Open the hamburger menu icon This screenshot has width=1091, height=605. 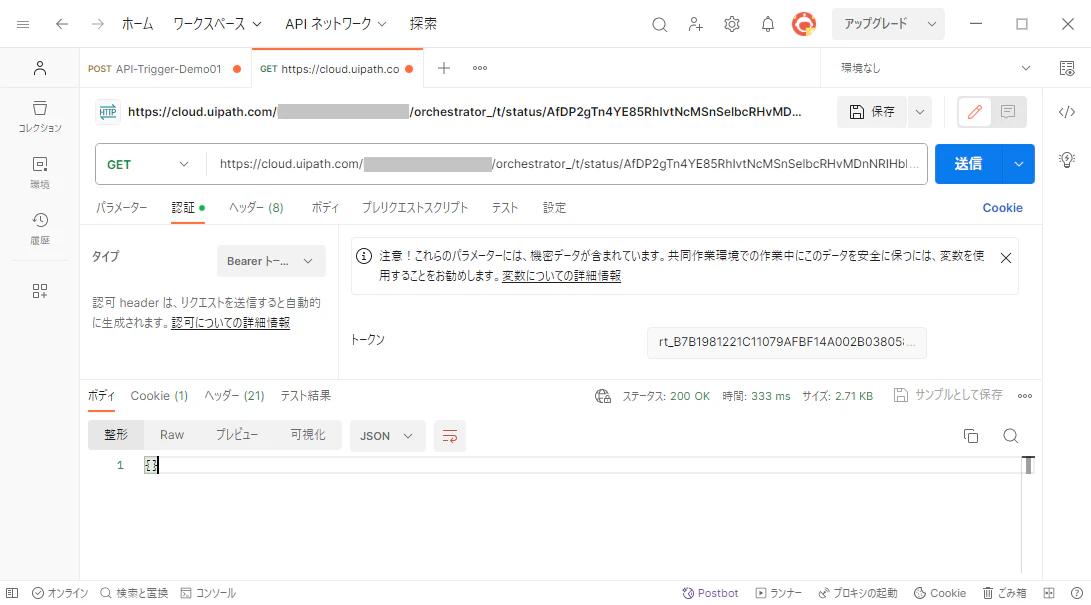23,24
